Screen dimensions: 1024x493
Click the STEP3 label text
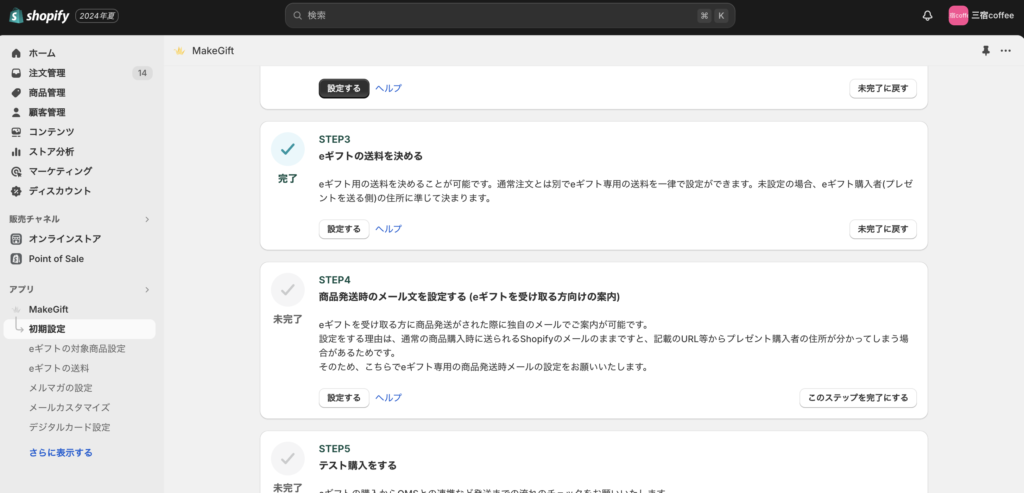tap(334, 139)
